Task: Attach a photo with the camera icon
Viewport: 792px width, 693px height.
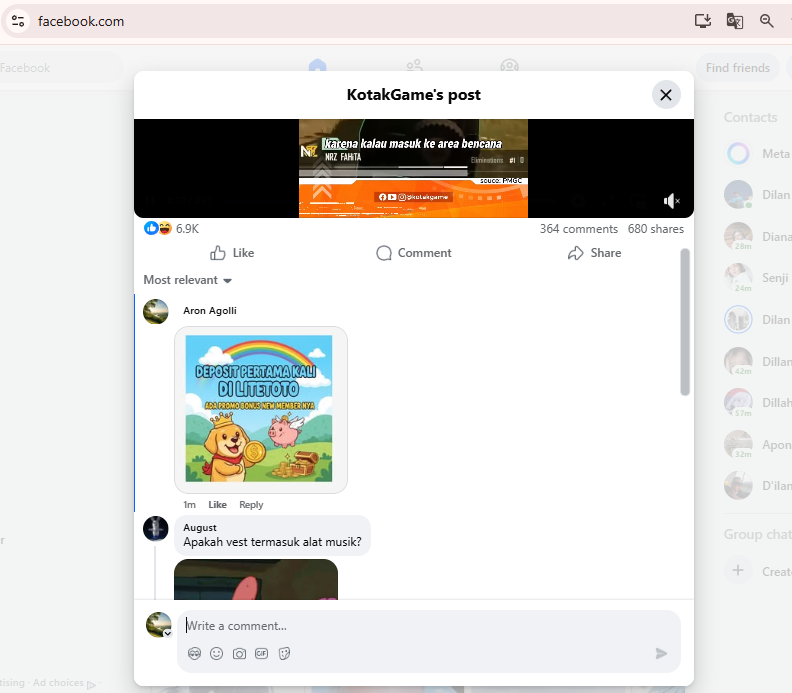Action: pos(239,654)
